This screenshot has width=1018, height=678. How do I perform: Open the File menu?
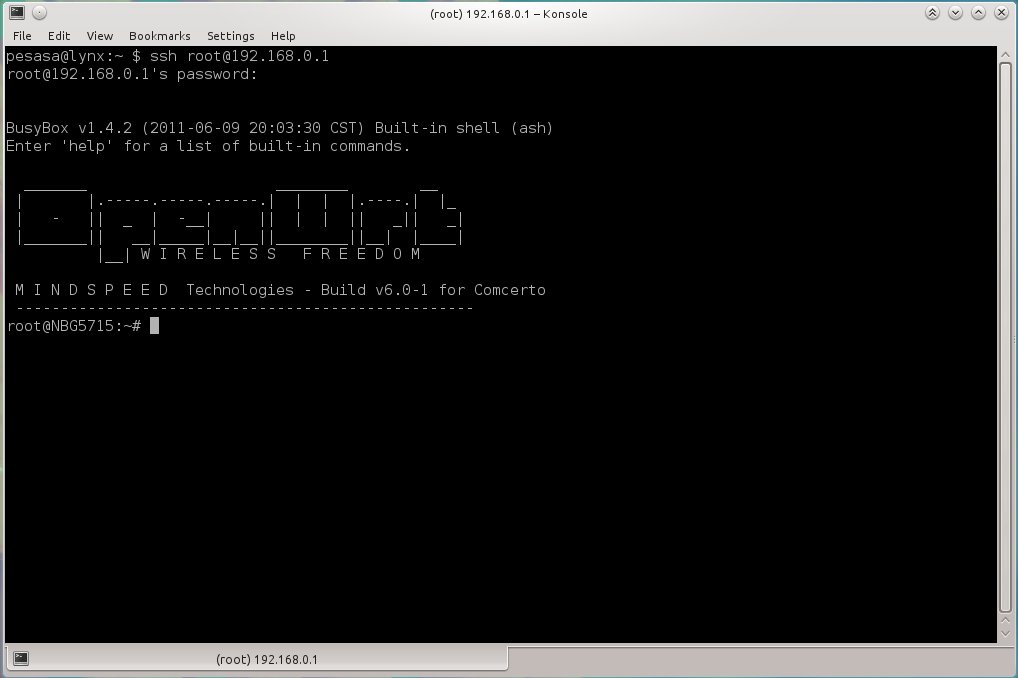[22, 36]
